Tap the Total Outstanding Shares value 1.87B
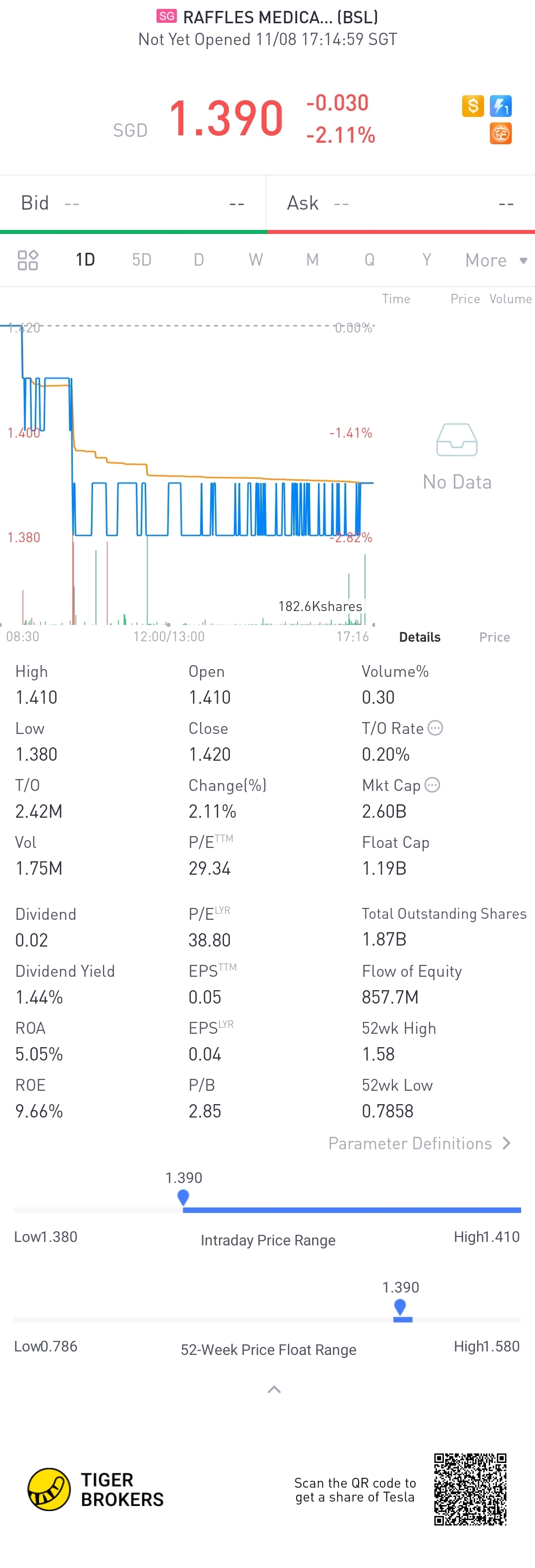 384,939
